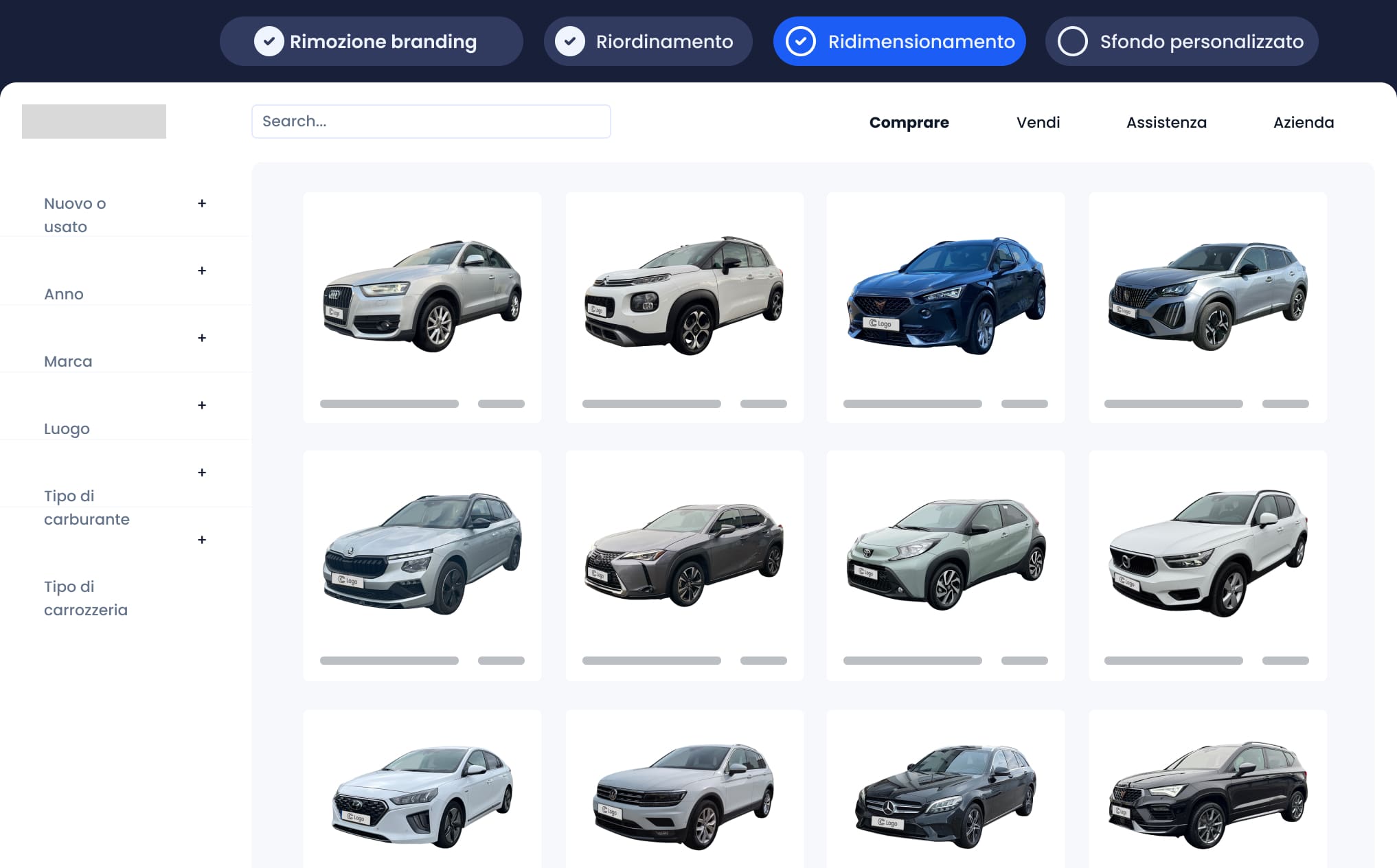
Task: Click the logo plate on the Hyundai
Action: click(x=355, y=816)
